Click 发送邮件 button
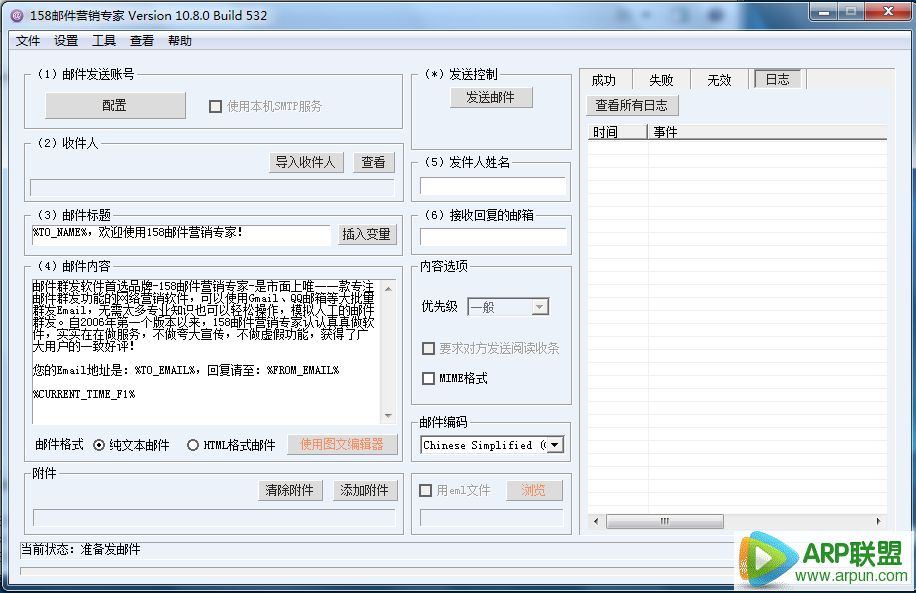 [x=491, y=98]
